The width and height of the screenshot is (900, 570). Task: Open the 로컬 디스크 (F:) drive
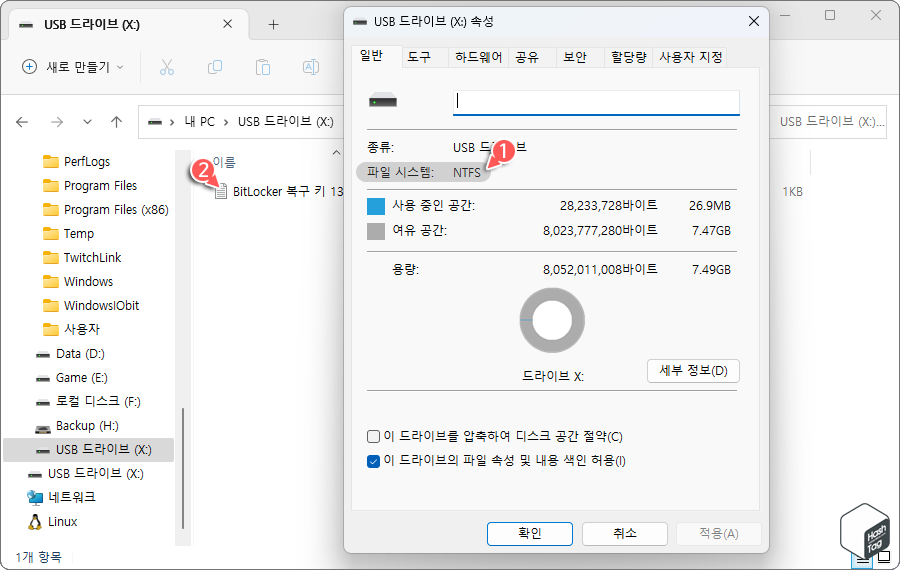[x=88, y=402]
